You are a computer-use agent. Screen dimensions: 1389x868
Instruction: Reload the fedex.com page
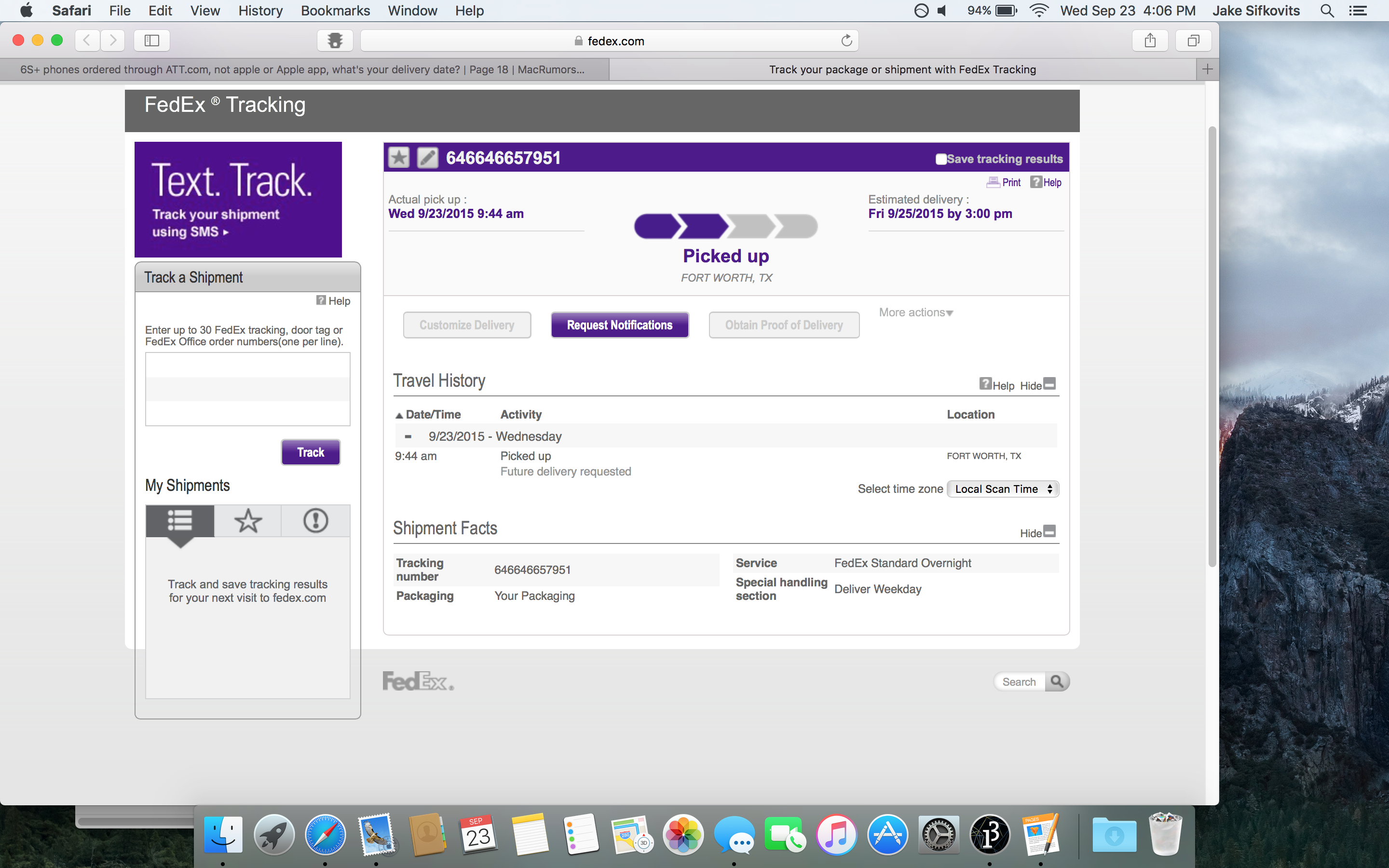point(846,41)
